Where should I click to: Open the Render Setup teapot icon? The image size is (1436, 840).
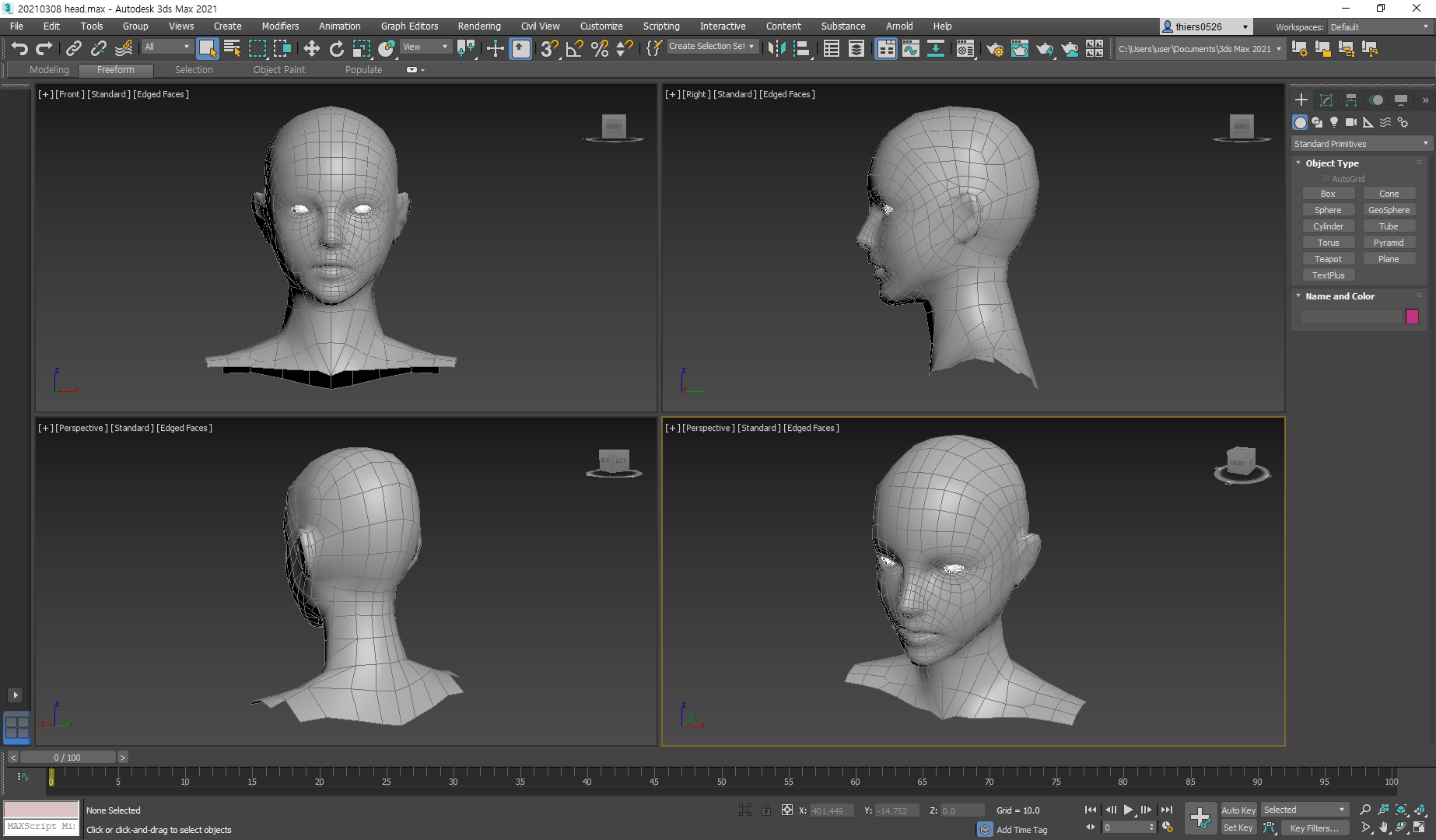(x=994, y=49)
